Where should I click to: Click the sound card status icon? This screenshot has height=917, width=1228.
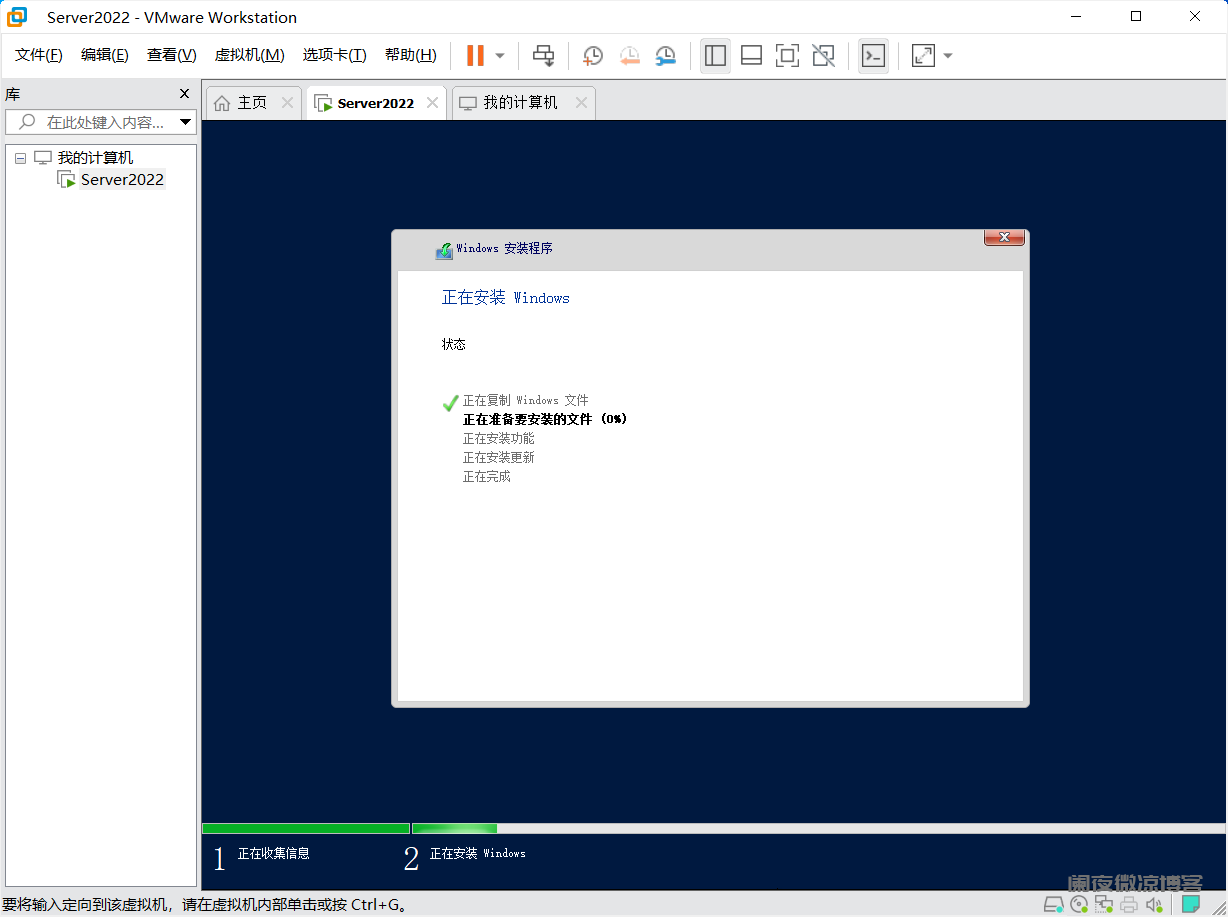pyautogui.click(x=1153, y=904)
